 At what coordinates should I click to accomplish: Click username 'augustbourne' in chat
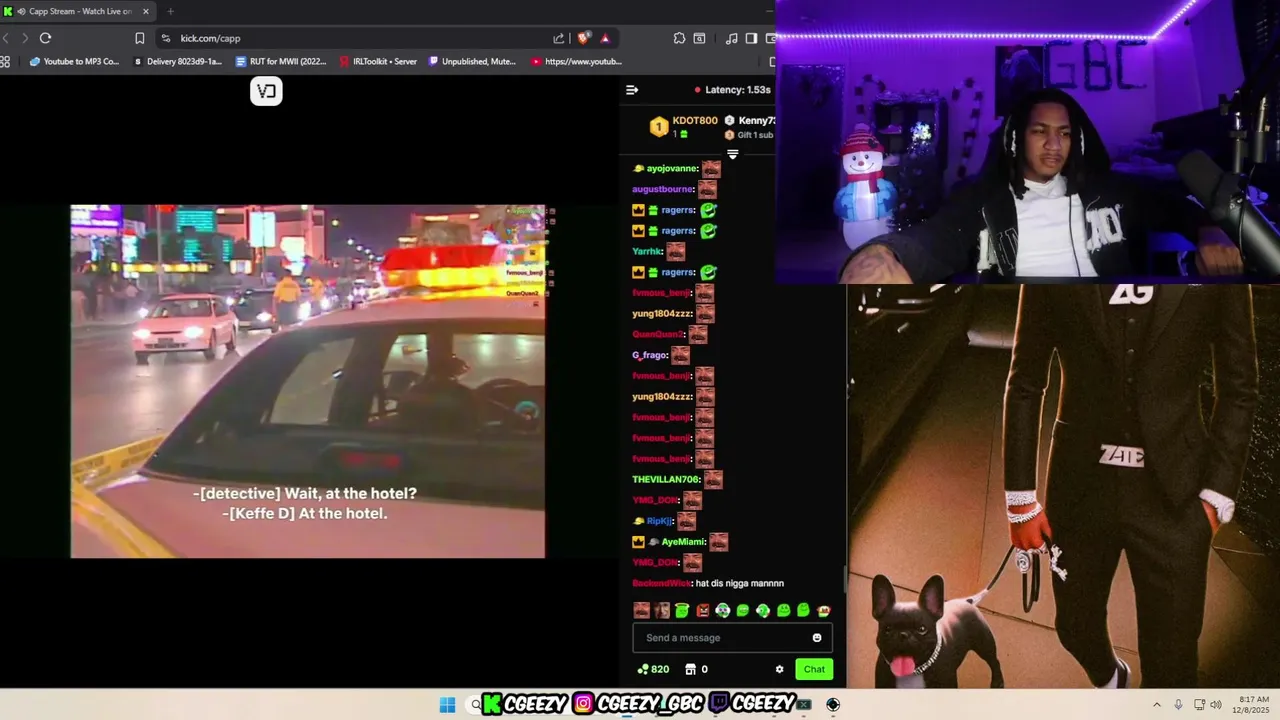tap(663, 189)
